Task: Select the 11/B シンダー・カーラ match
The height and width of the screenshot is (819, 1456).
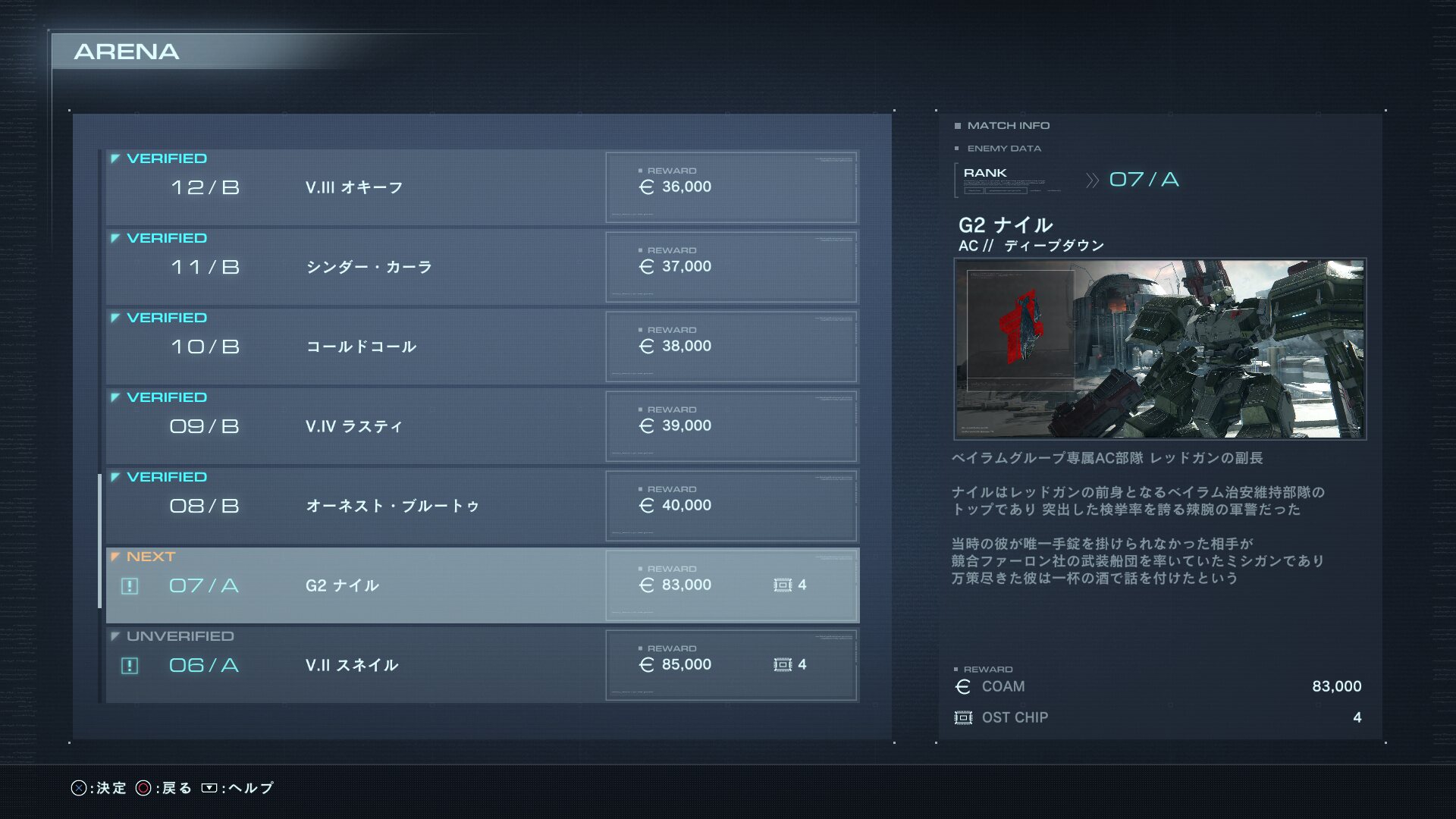Action: [482, 267]
